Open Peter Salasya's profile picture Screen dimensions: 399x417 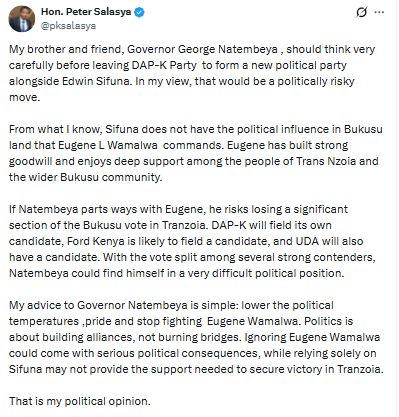[22, 19]
